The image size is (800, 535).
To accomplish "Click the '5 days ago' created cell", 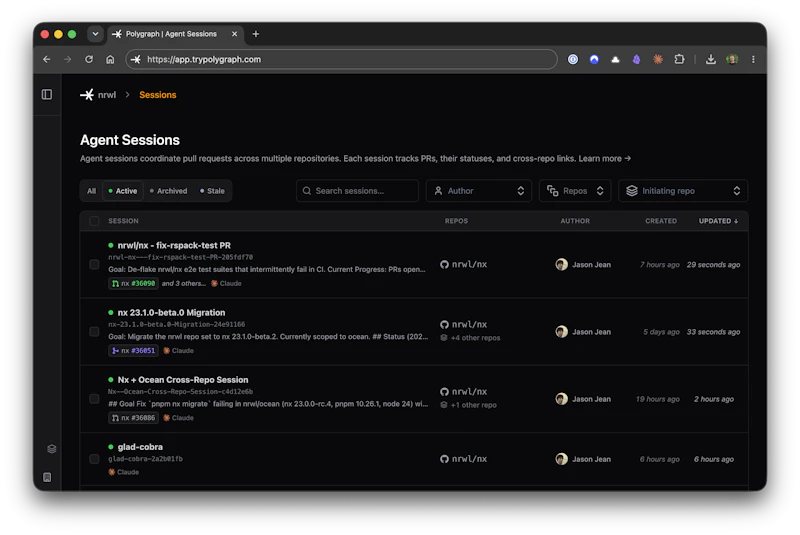I will click(661, 332).
